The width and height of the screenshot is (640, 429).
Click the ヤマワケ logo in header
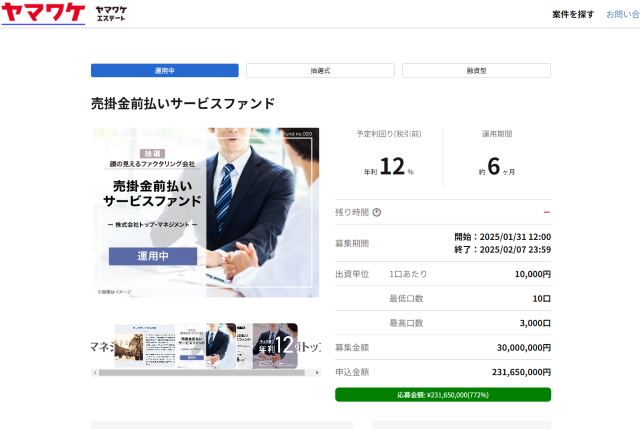click(43, 13)
